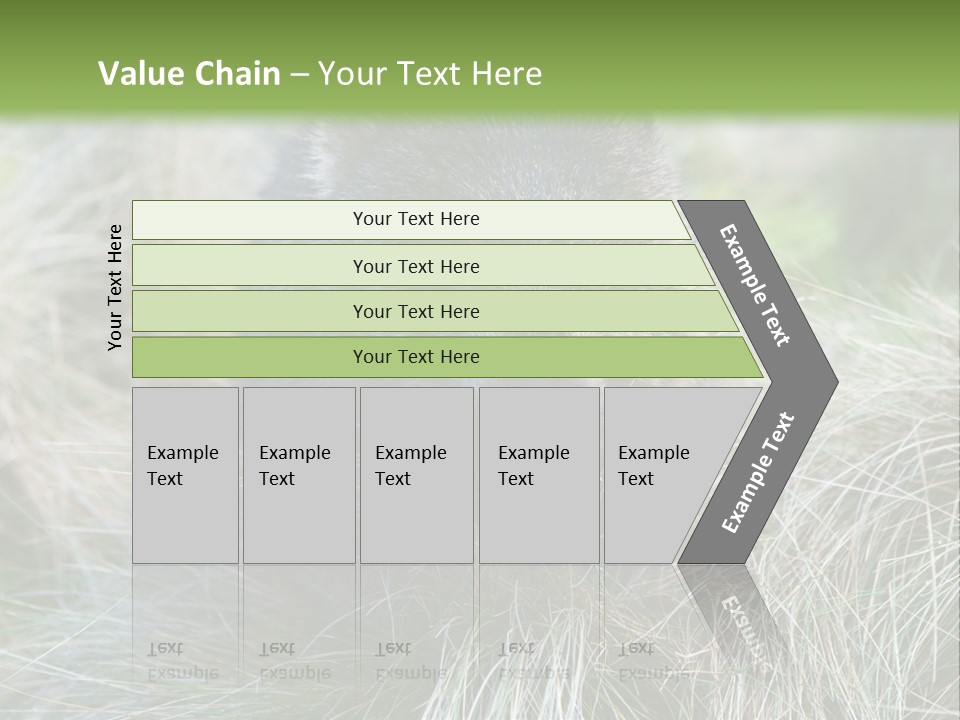The height and width of the screenshot is (720, 960).
Task: Click the second gray 'Example Text' box
Action: (x=298, y=475)
